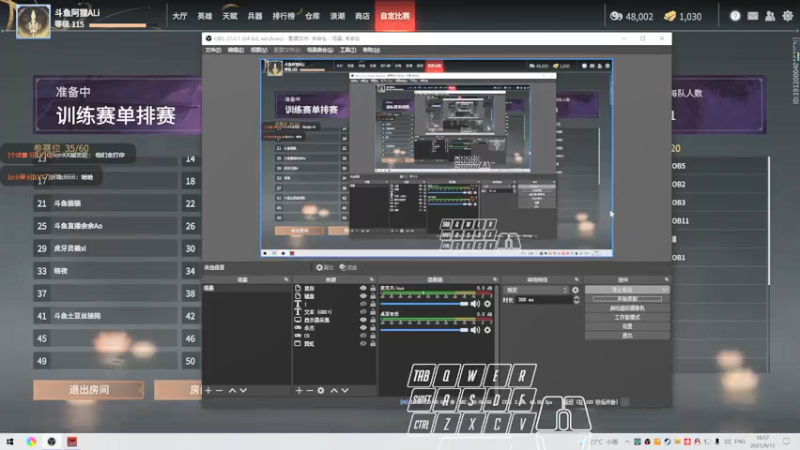Open the OBS icon in taskbar
Screen dimensions: 800x450
(52, 441)
